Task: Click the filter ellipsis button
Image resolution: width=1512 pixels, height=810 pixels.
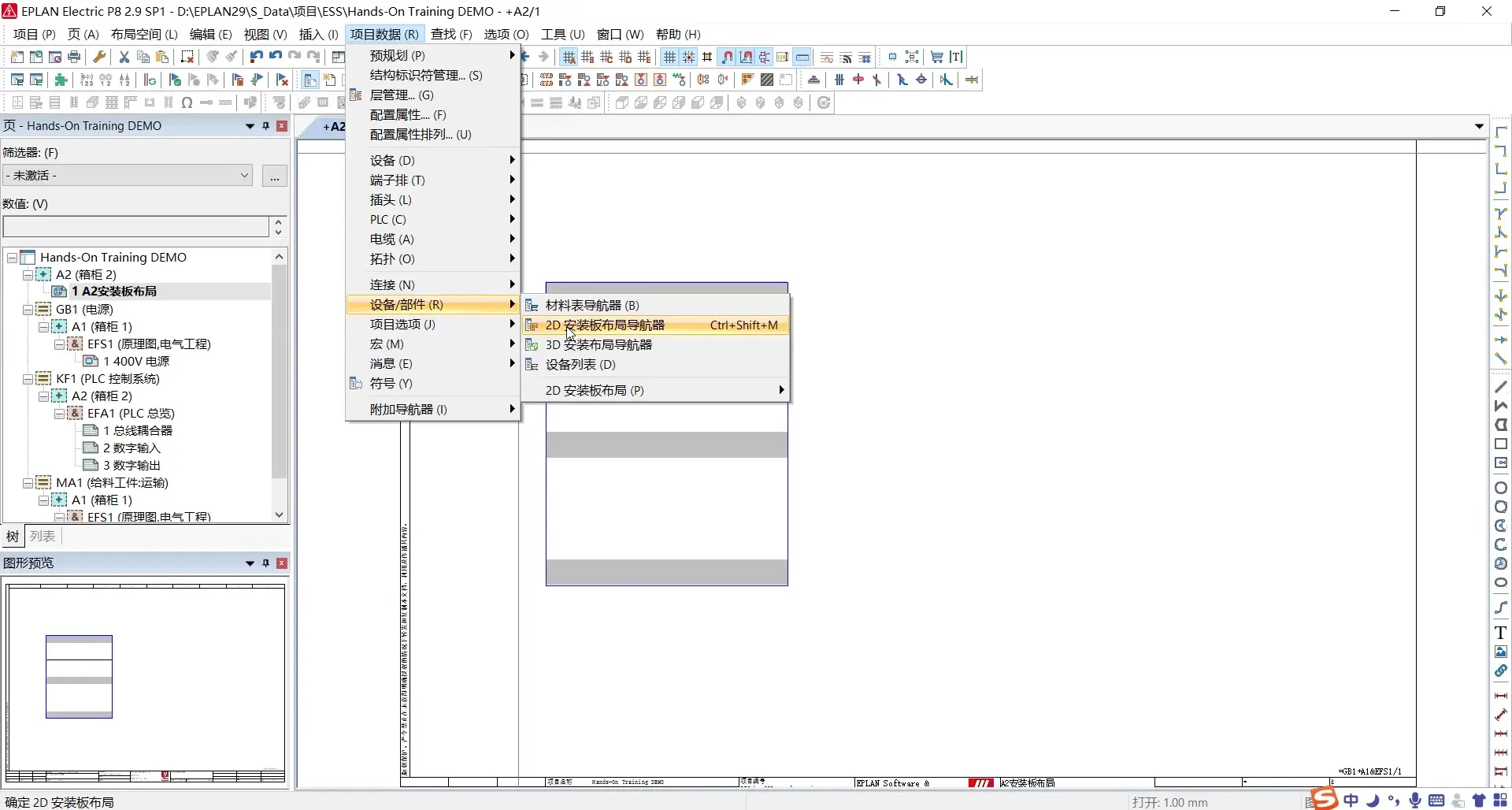Action: coord(275,176)
